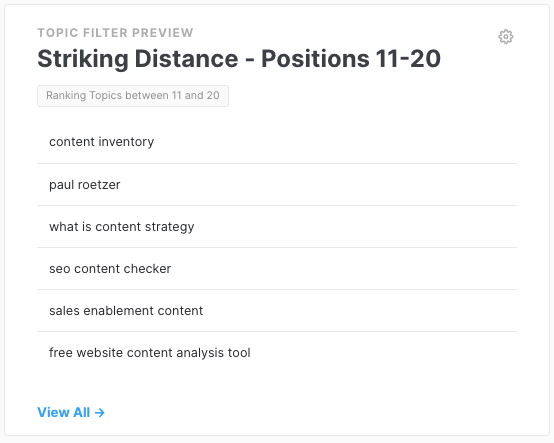Select the last topic in the list
554x443 pixels.
click(277, 353)
